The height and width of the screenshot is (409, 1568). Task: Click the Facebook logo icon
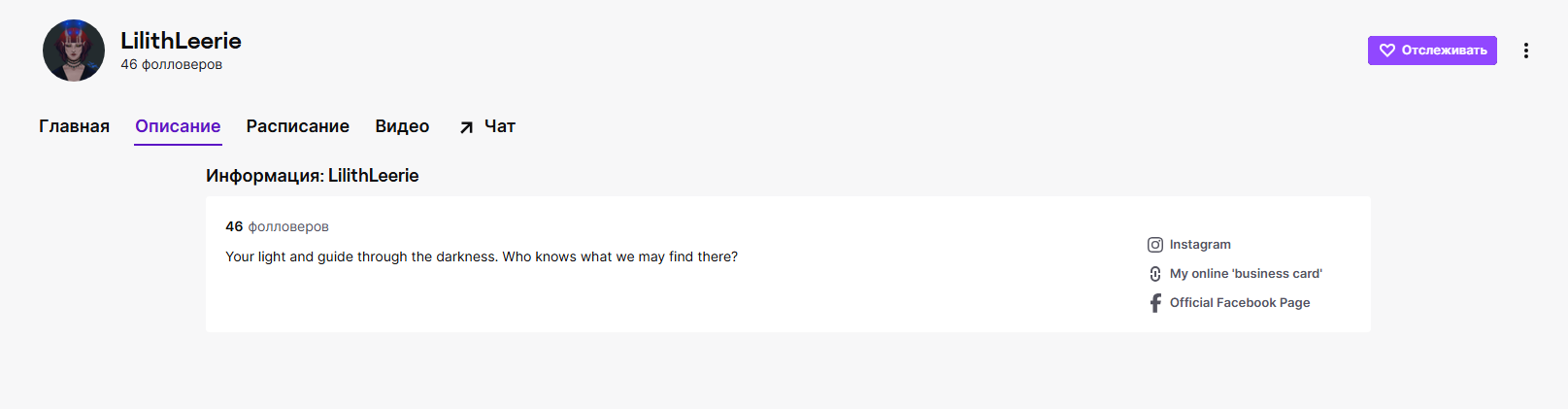point(1155,303)
